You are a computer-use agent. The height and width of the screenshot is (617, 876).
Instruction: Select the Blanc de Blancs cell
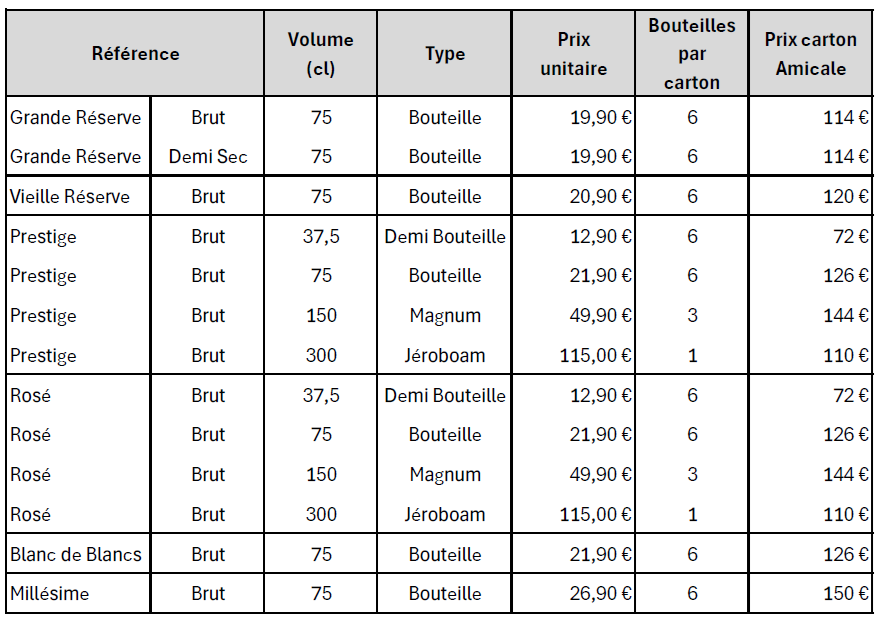78,554
